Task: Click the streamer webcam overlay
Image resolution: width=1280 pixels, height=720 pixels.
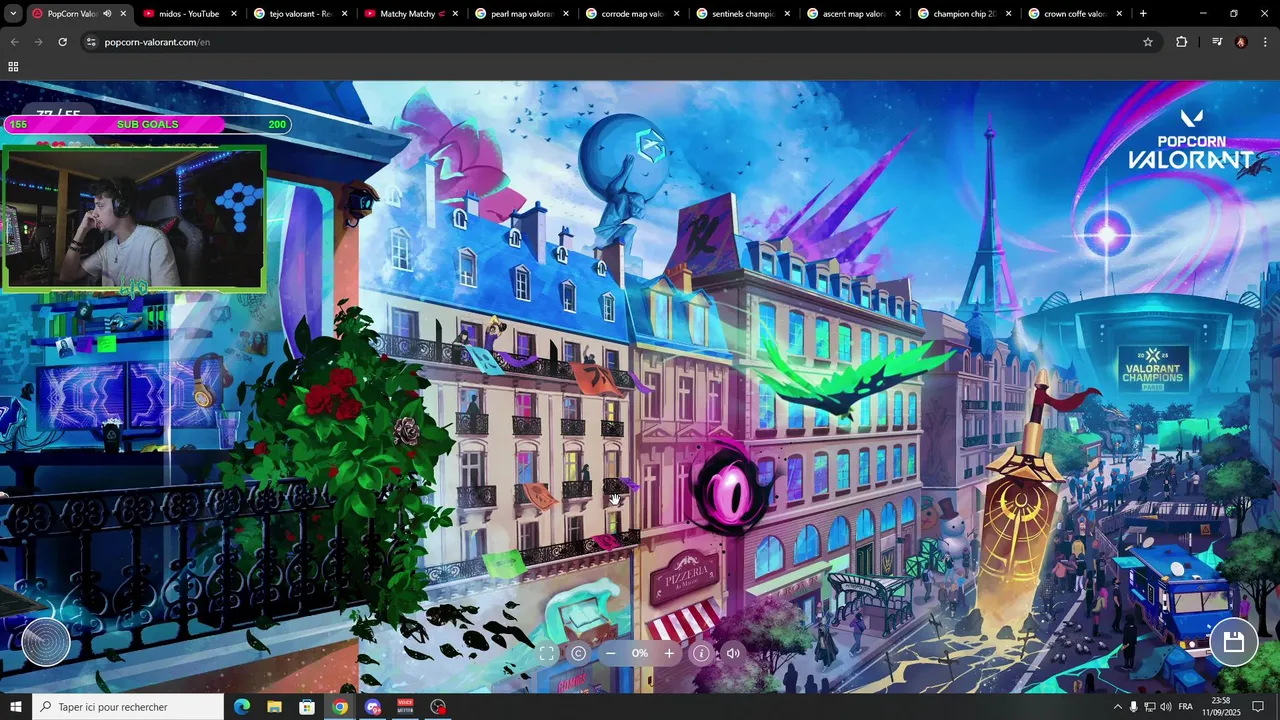Action: (x=134, y=219)
